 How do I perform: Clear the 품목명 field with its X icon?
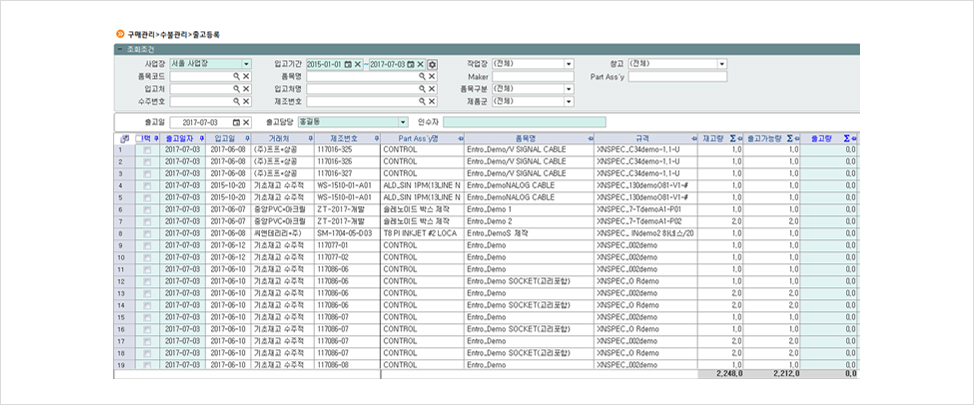coord(432,76)
